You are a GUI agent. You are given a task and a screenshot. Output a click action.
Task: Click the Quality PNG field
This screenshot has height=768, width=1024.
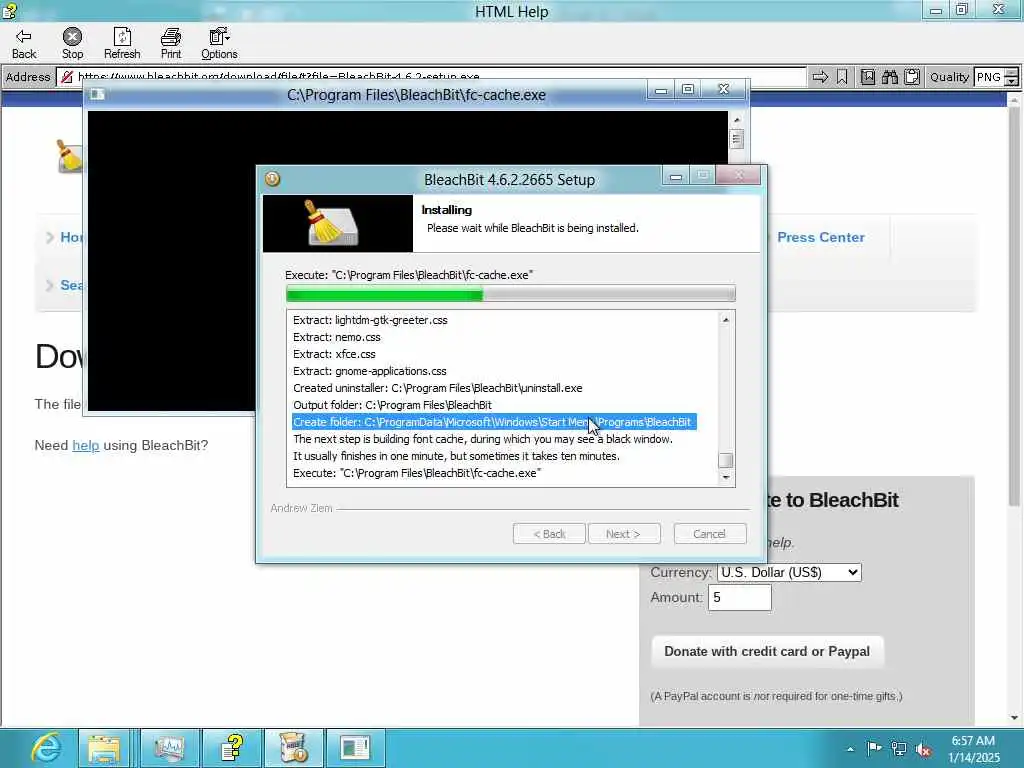point(989,77)
